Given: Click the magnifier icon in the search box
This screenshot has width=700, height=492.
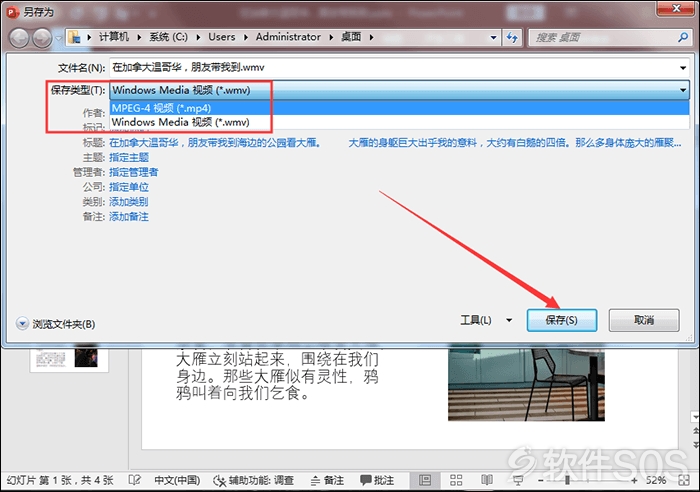Looking at the screenshot, I should (x=683, y=38).
